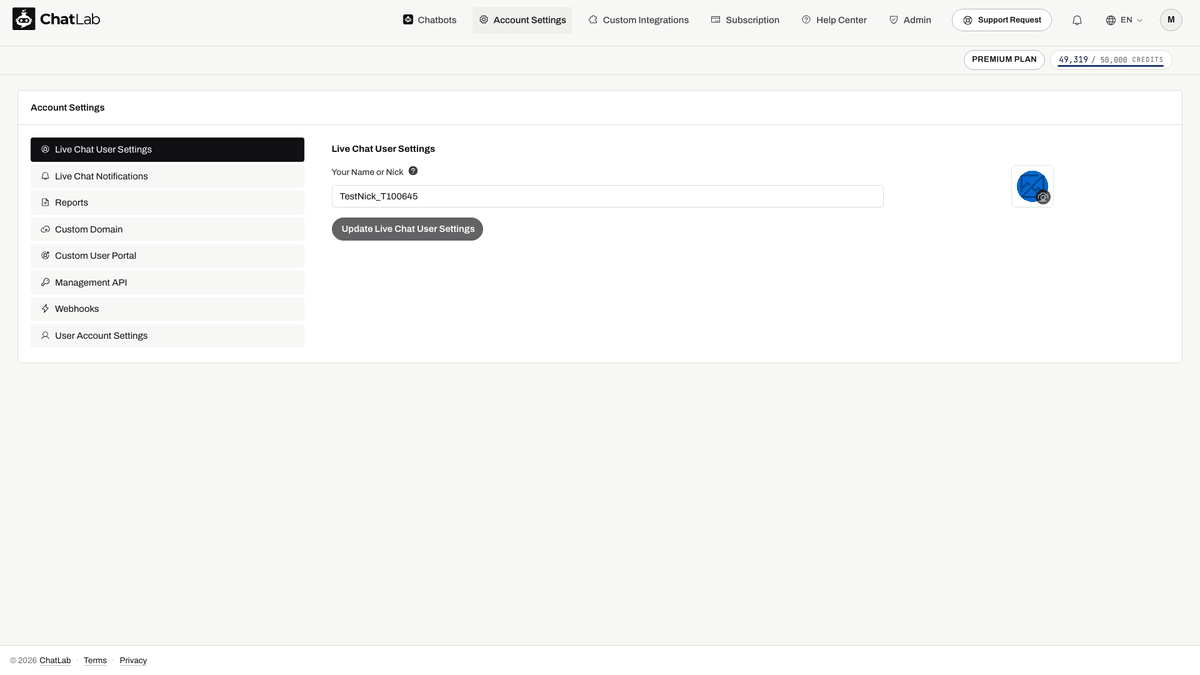Click the Support Request button
This screenshot has width=1200, height=675.
[x=1002, y=20]
